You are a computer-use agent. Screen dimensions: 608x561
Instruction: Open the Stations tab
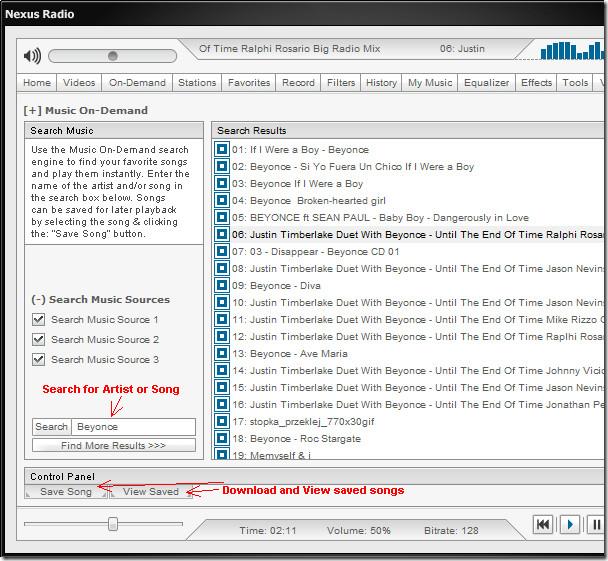click(x=197, y=83)
